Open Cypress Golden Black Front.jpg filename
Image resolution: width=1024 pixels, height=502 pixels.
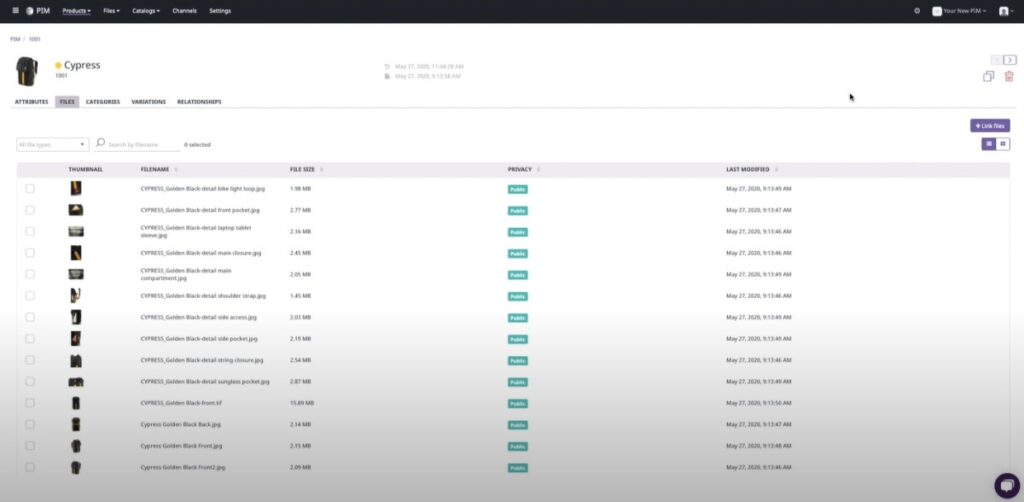tap(182, 446)
